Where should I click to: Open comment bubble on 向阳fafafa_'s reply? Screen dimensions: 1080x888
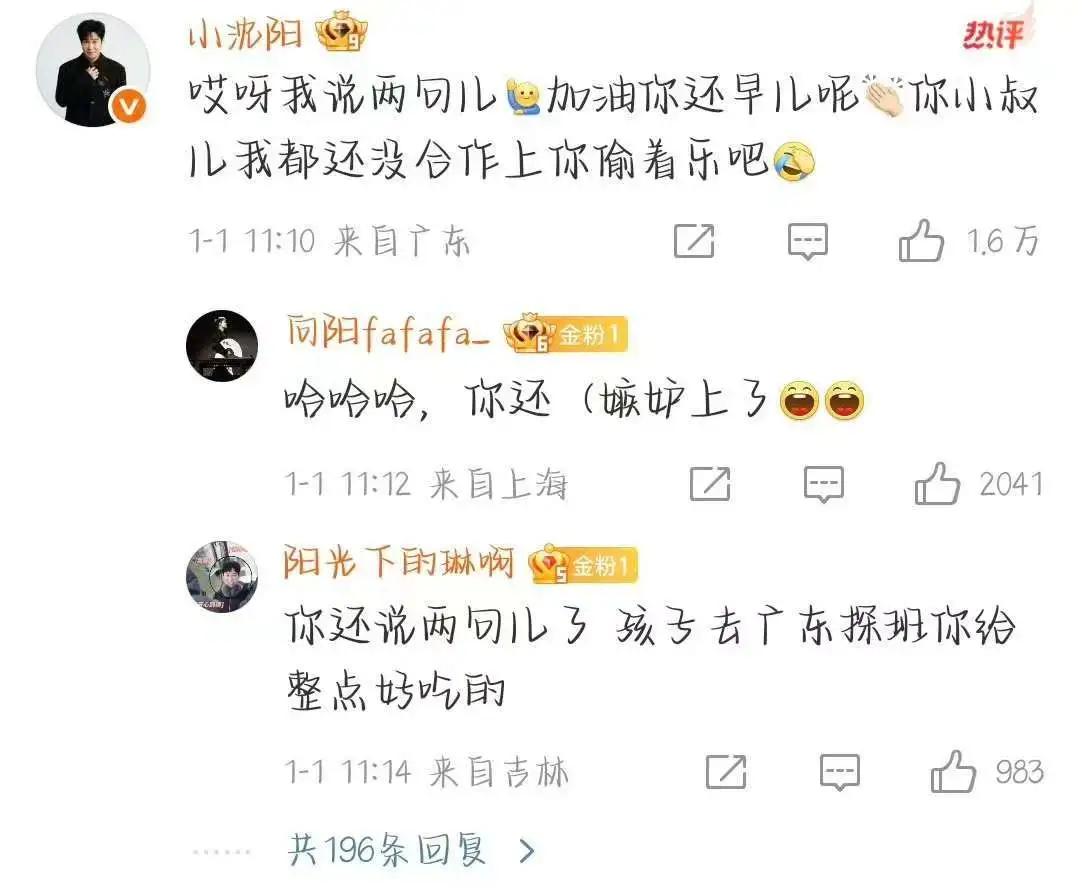pos(824,484)
